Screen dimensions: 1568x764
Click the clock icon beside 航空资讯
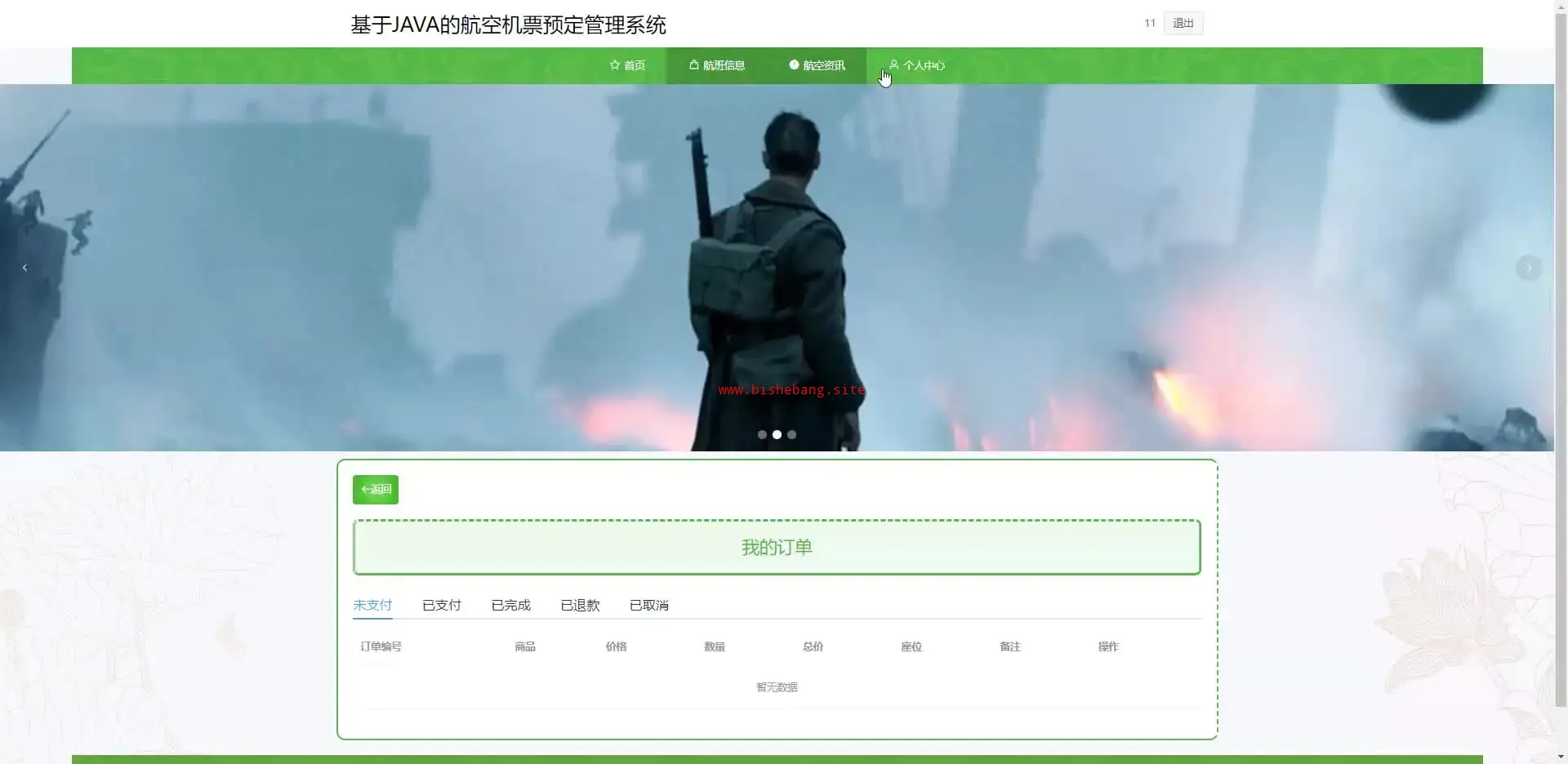(794, 65)
